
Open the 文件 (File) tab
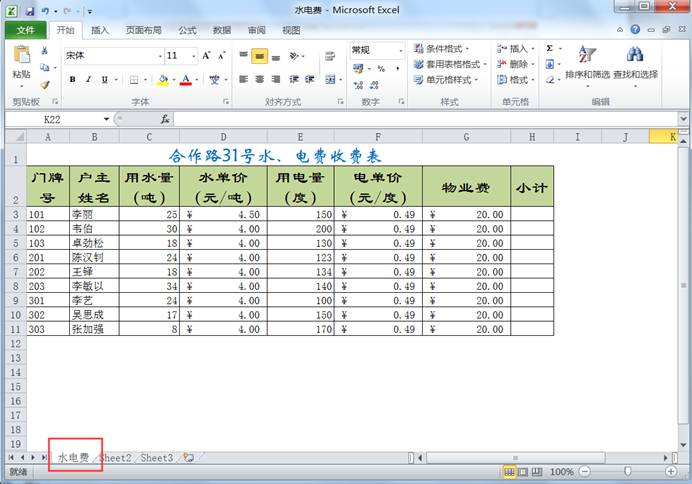[x=25, y=30]
